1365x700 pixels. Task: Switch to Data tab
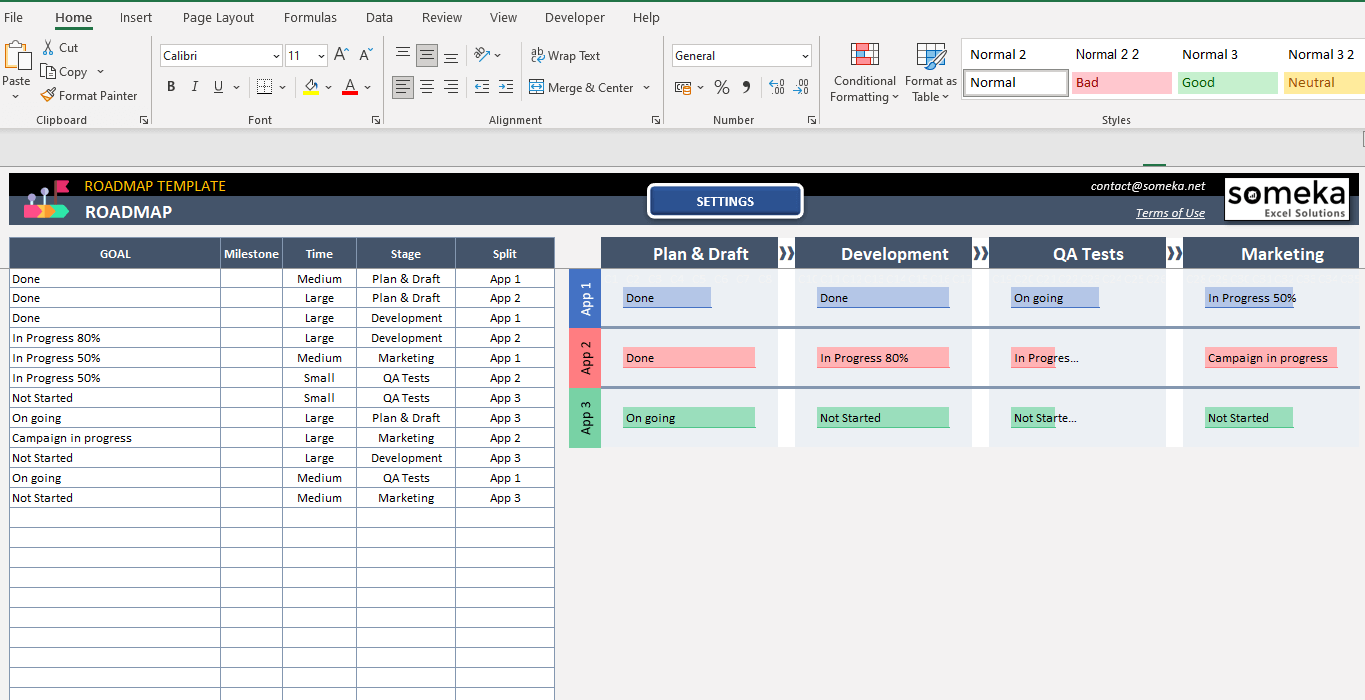pos(379,17)
